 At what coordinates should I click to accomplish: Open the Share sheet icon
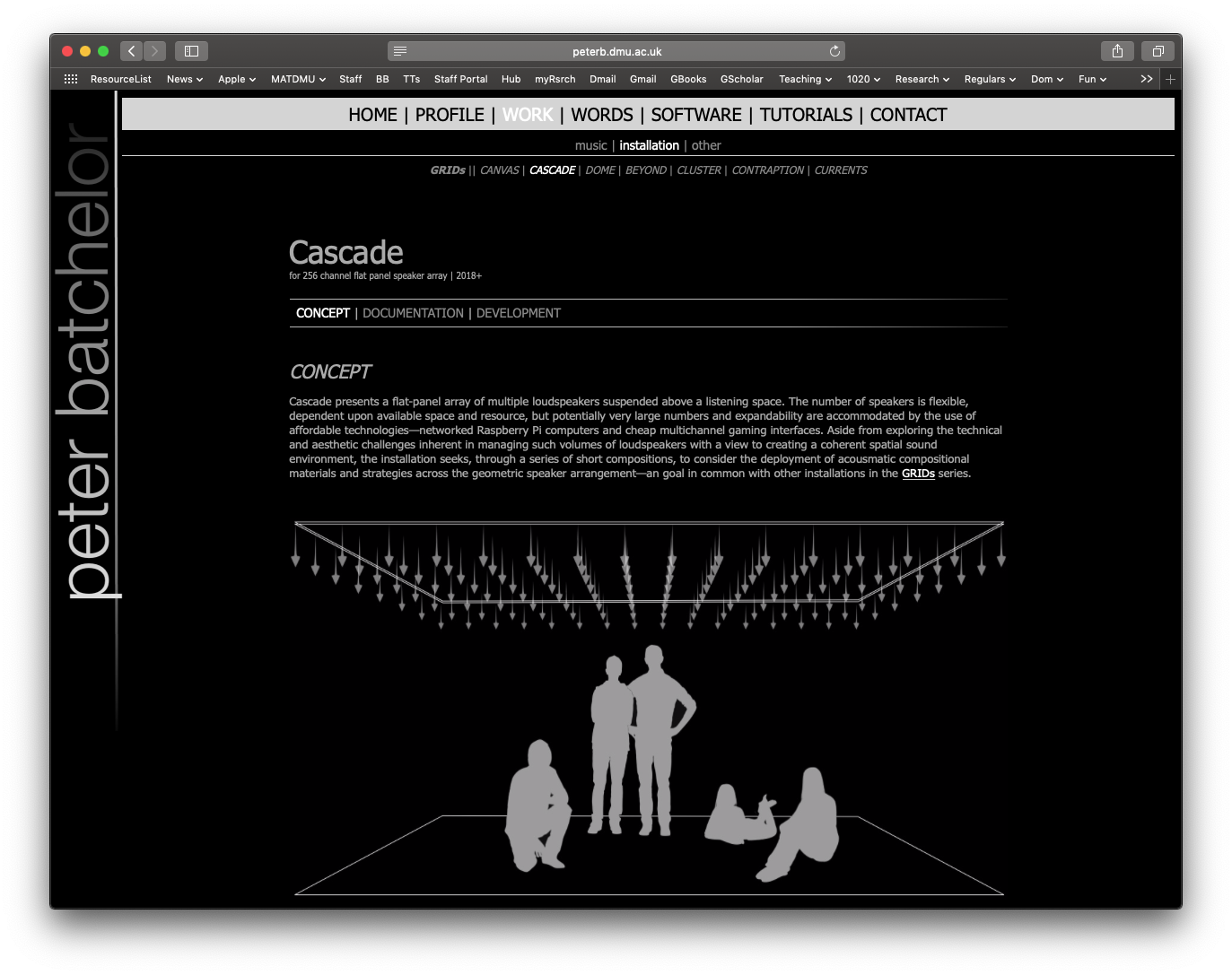click(1117, 51)
